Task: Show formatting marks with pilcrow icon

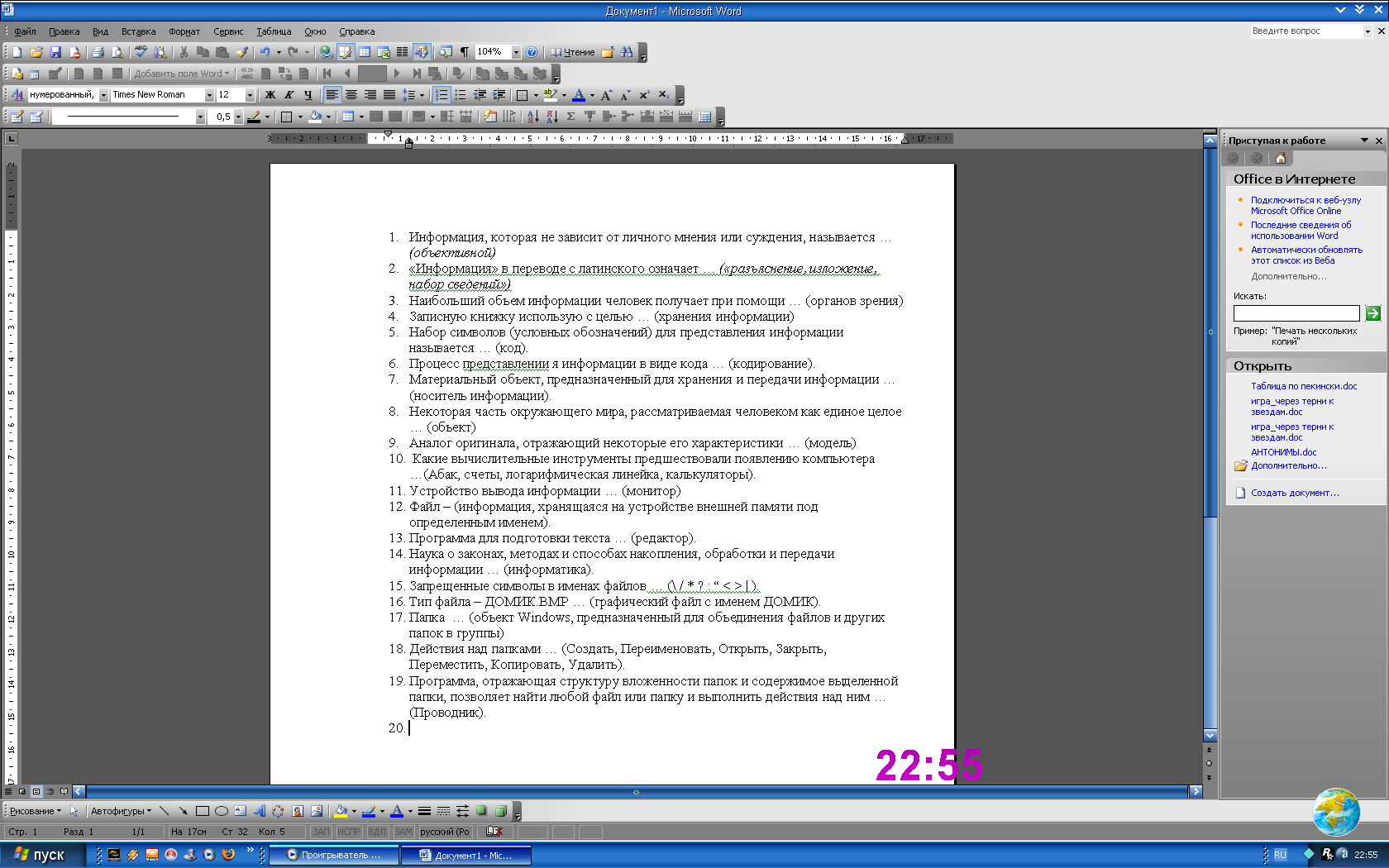Action: click(465, 52)
